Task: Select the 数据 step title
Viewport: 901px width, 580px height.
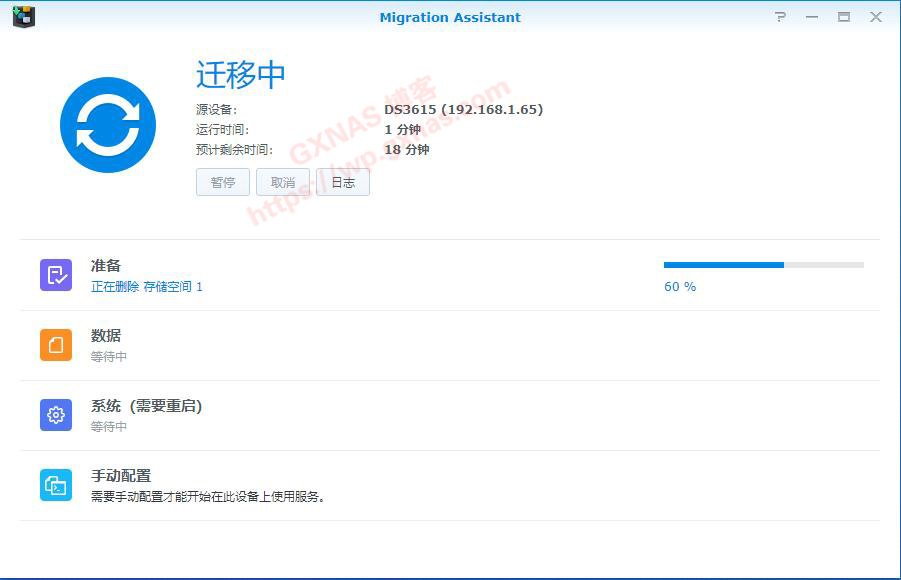Action: [106, 336]
